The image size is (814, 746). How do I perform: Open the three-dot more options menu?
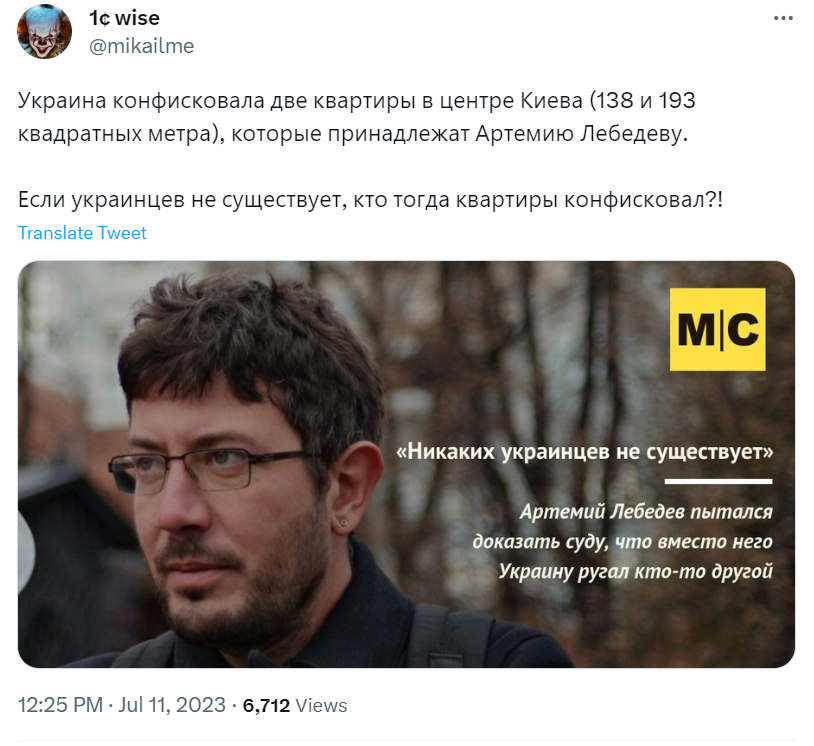point(783,18)
